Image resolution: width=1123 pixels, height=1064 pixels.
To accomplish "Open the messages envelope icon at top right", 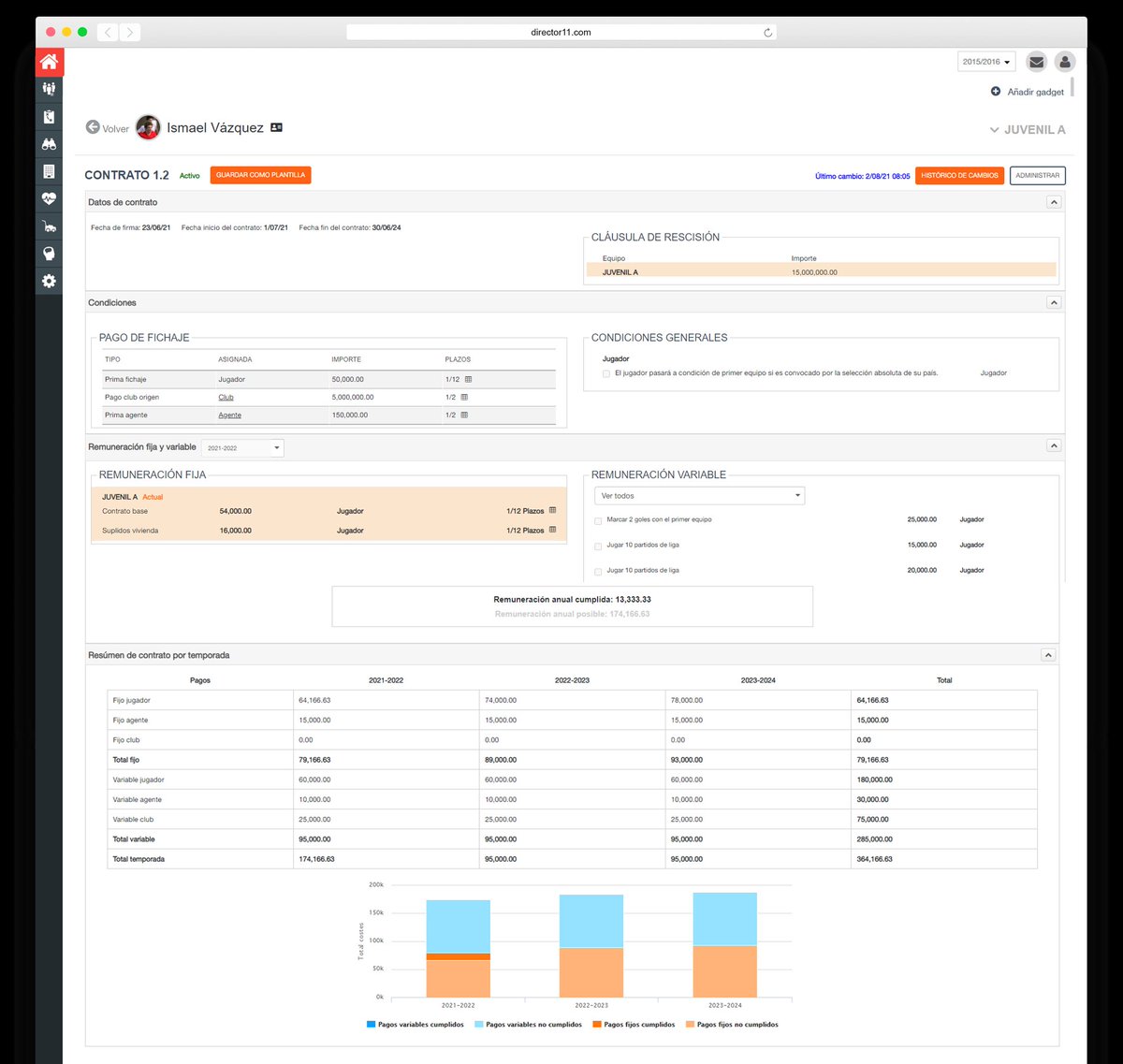I will click(x=1036, y=62).
